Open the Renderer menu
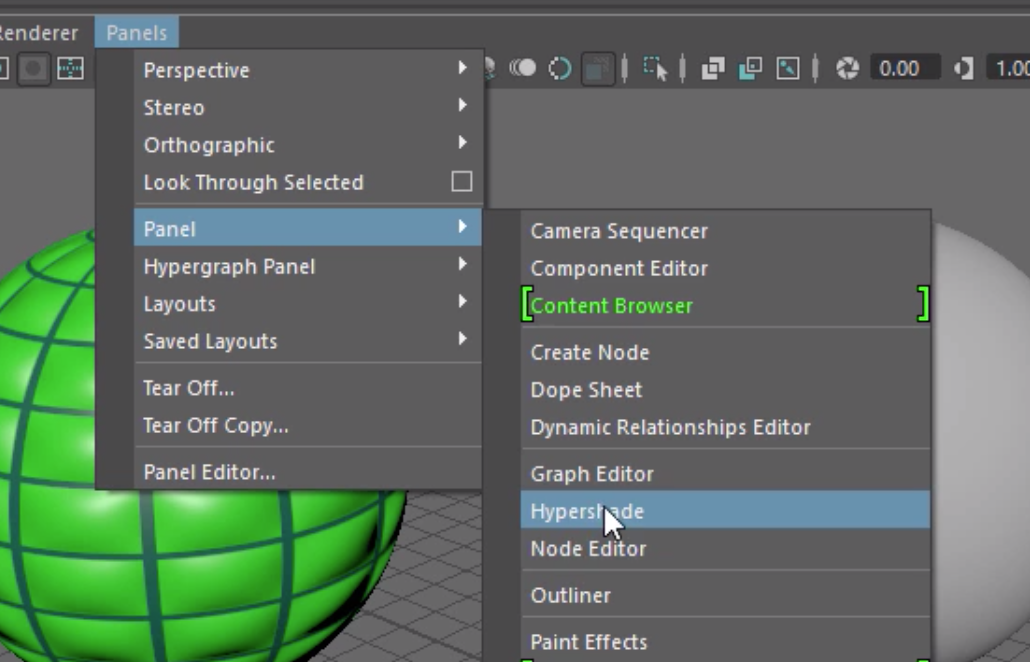The width and height of the screenshot is (1030, 662). coord(40,32)
